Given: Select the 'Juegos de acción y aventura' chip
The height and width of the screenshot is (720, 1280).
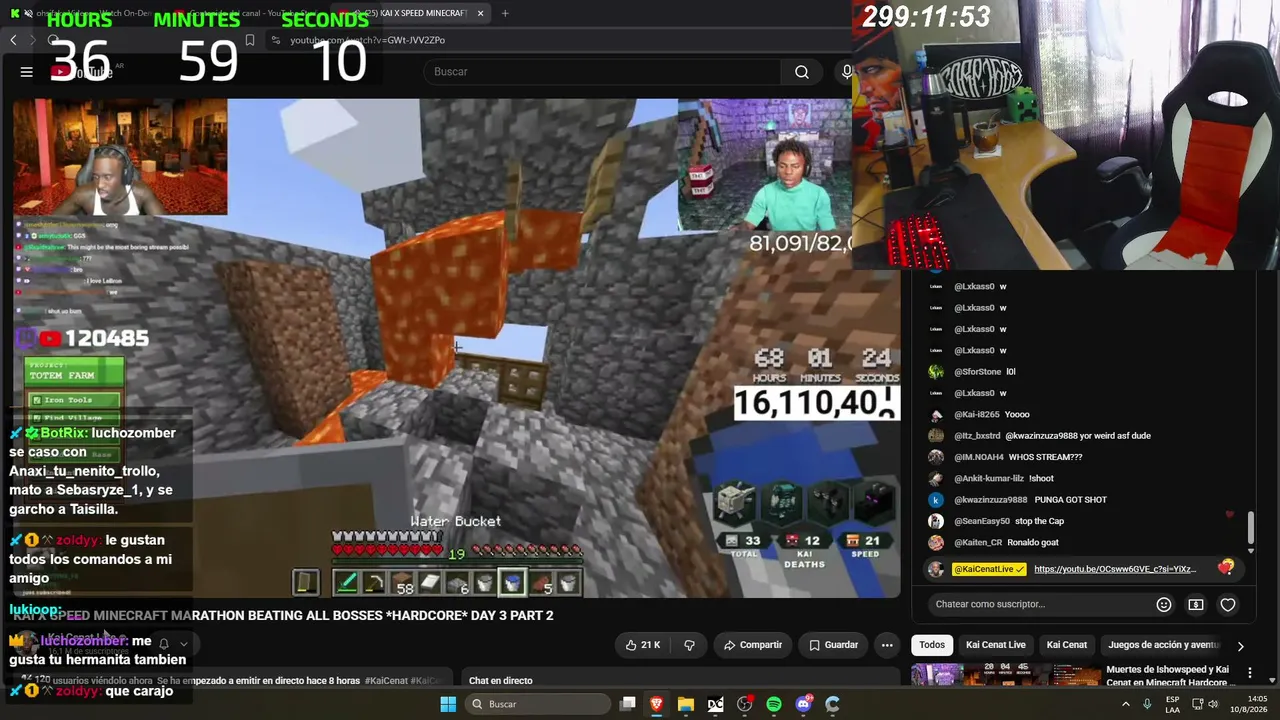Looking at the screenshot, I should pyautogui.click(x=1163, y=645).
